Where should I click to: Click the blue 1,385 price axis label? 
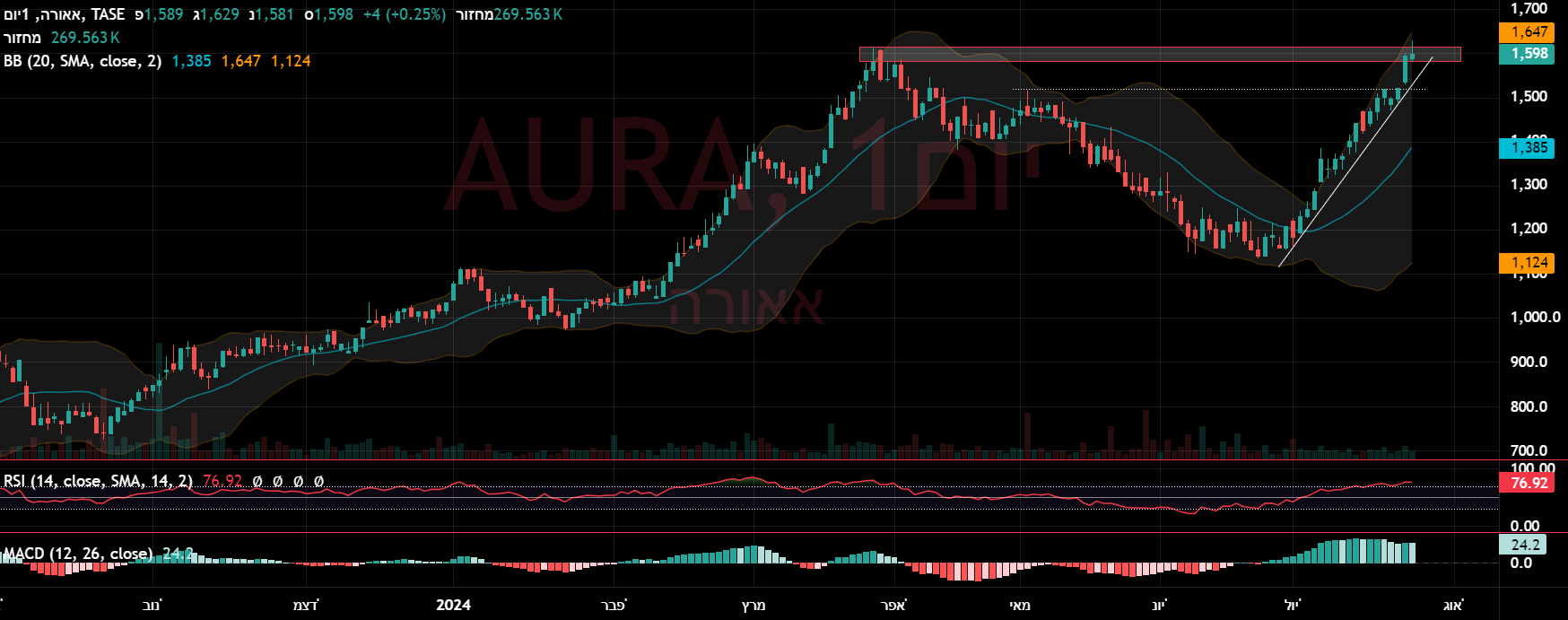[x=1526, y=148]
